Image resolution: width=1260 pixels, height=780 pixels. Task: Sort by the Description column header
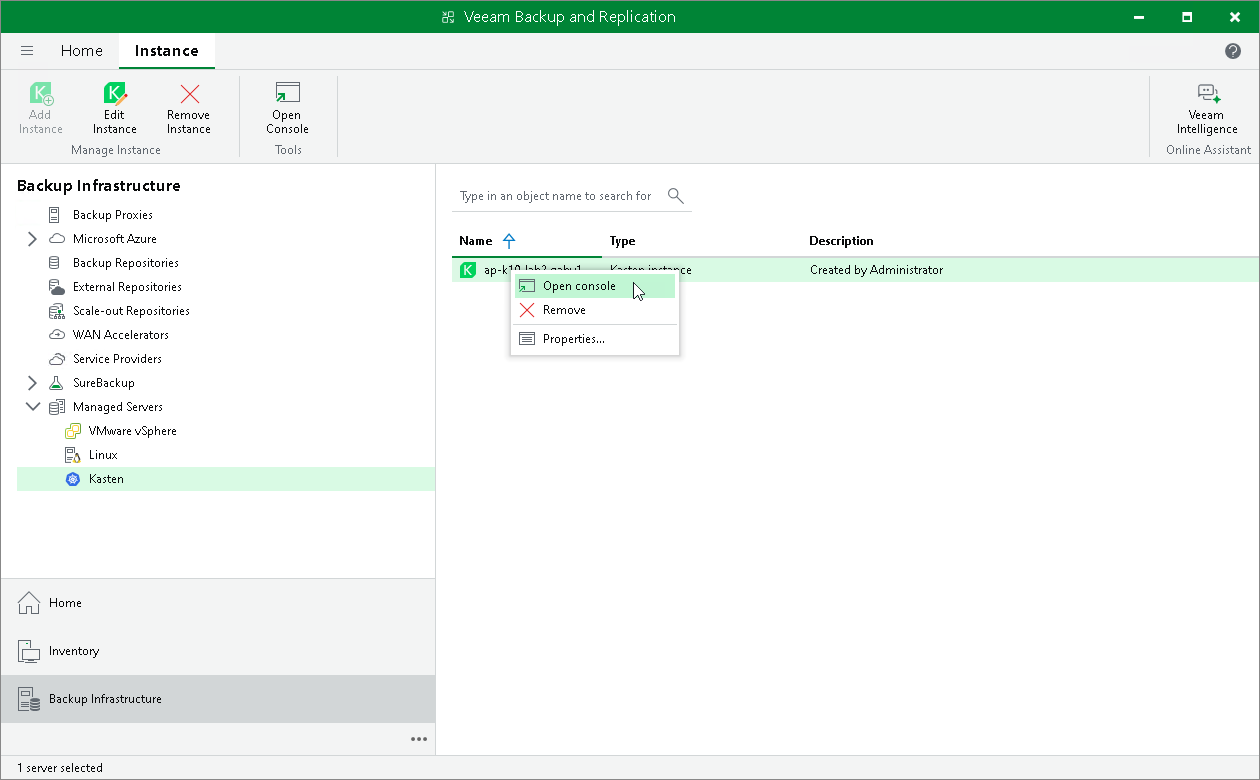841,241
